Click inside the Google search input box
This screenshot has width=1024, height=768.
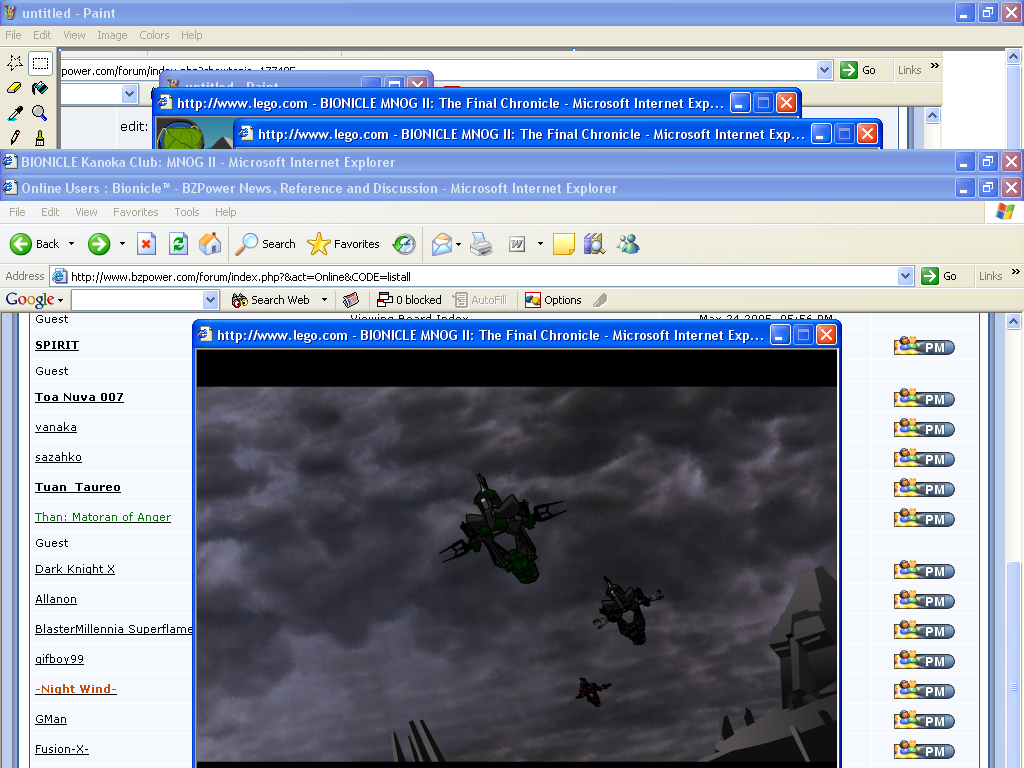pos(138,300)
